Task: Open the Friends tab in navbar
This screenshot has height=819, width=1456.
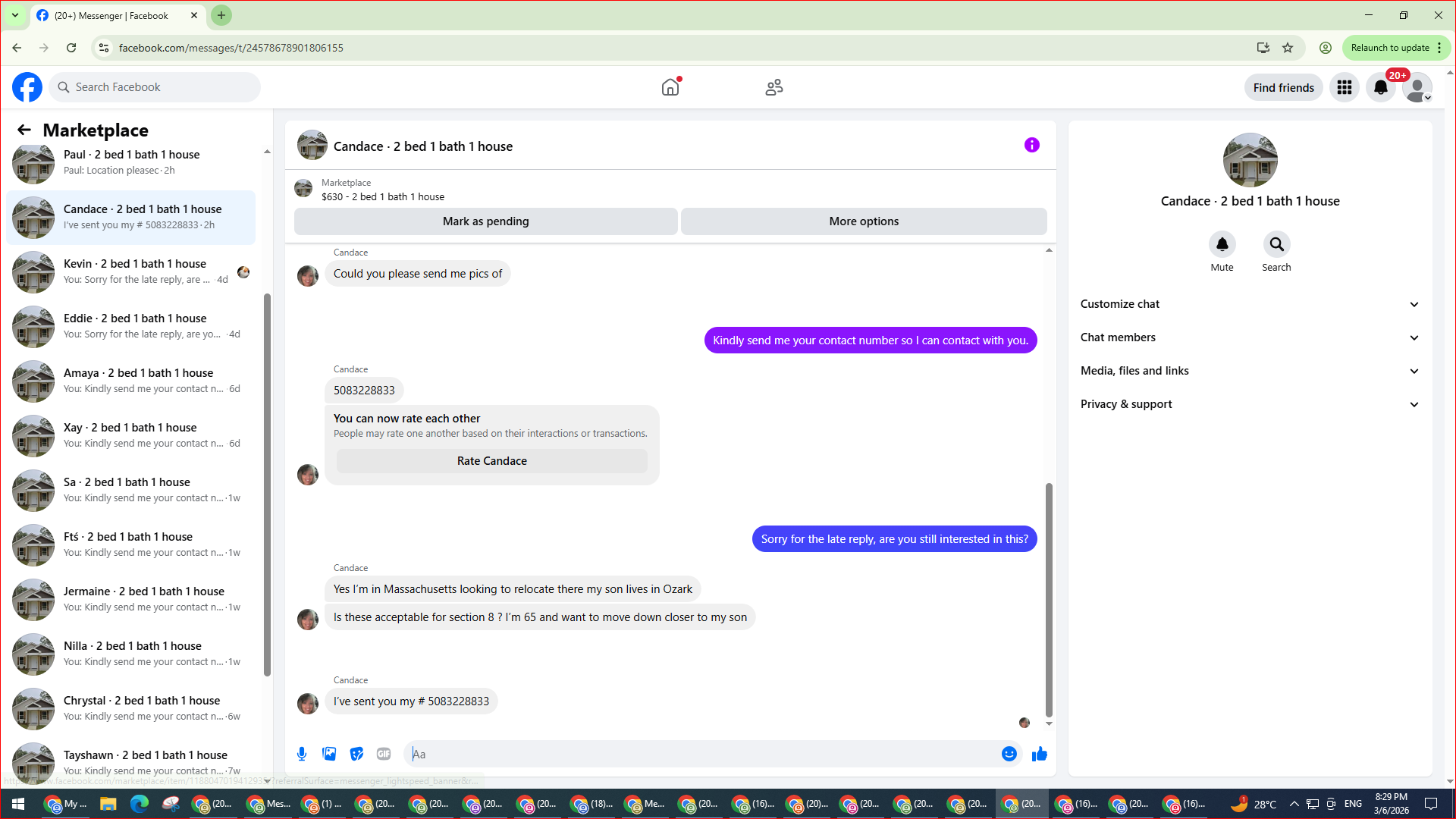Action: [773, 88]
